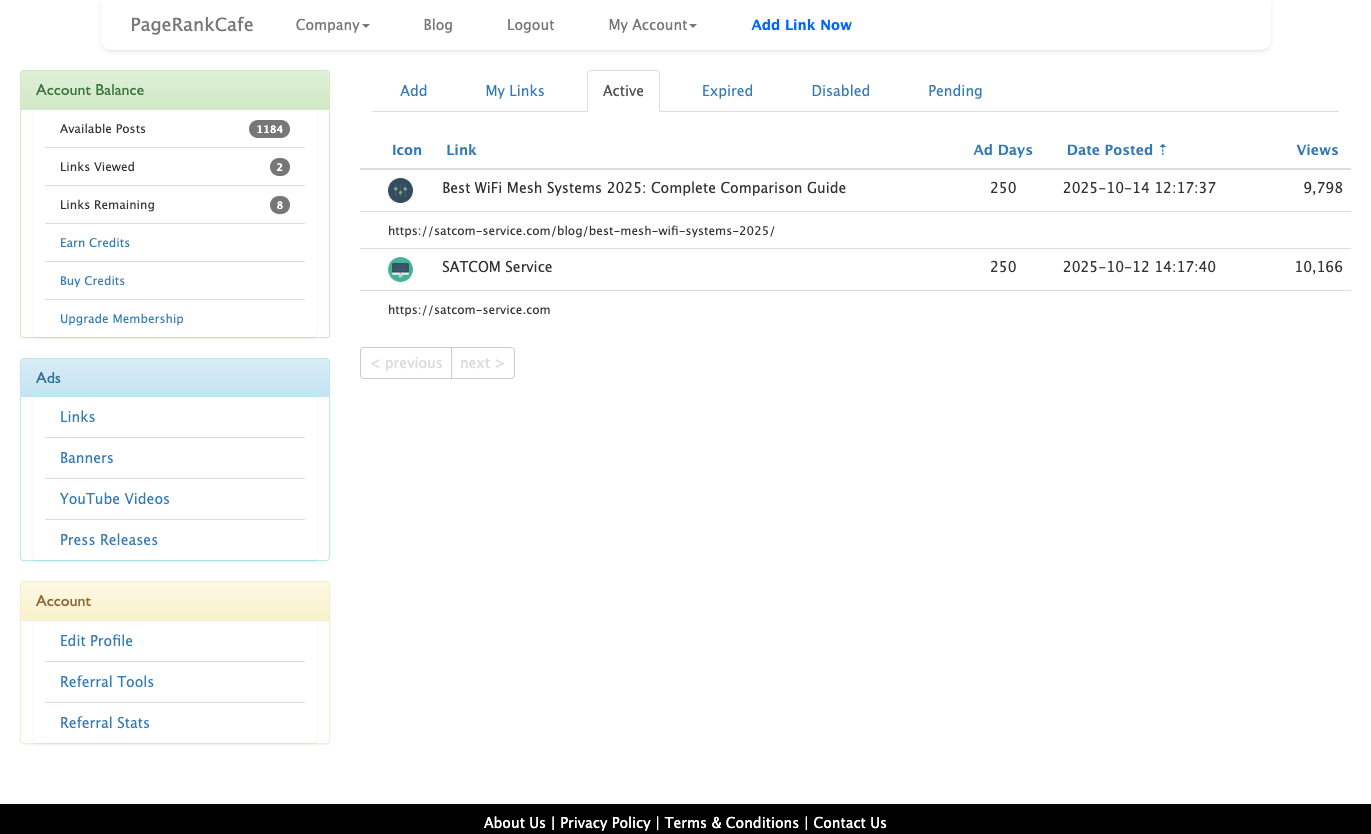This screenshot has height=834, width=1371.
Task: Switch to the Expired tab
Action: [x=727, y=90]
